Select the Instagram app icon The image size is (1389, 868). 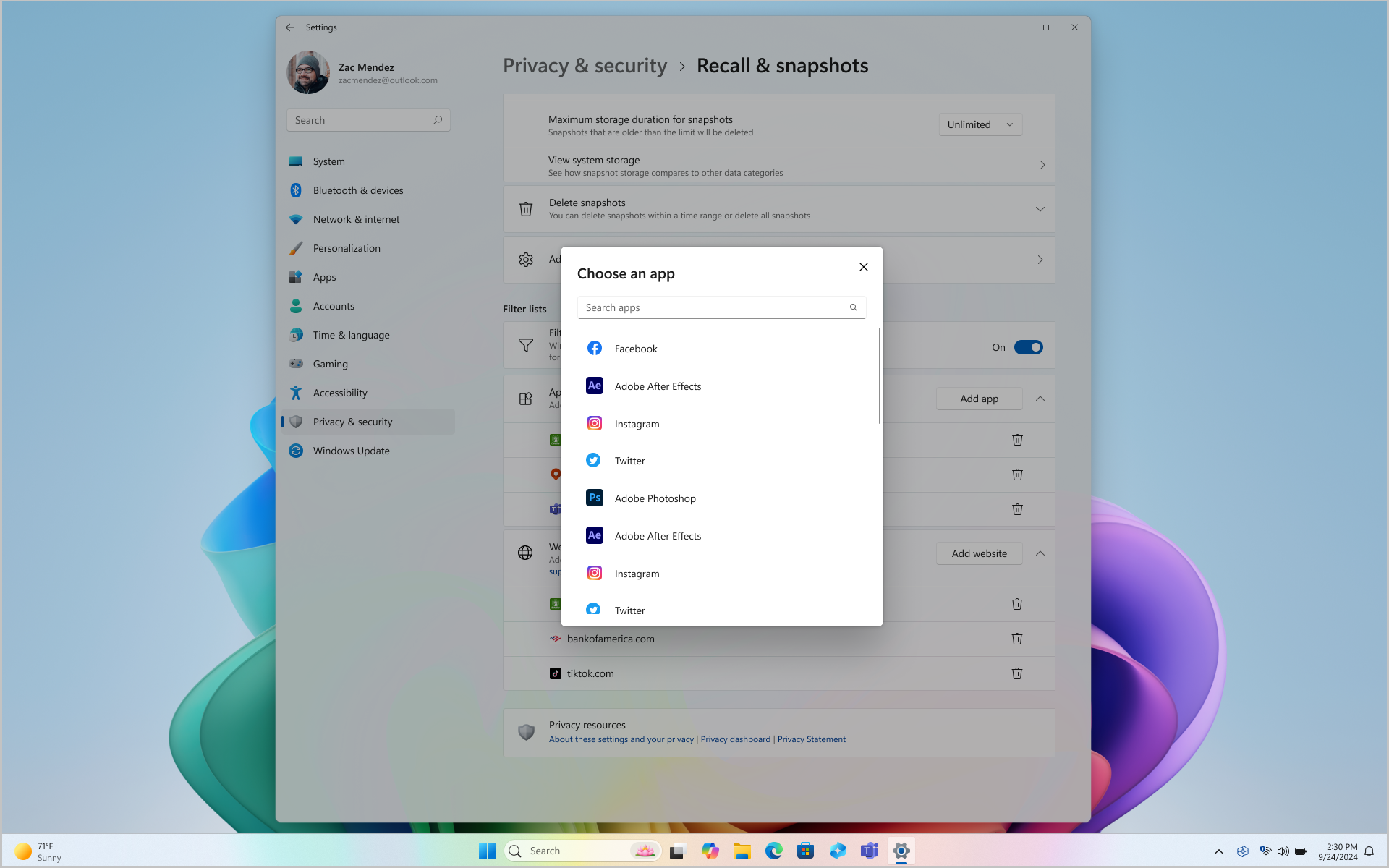tap(594, 423)
